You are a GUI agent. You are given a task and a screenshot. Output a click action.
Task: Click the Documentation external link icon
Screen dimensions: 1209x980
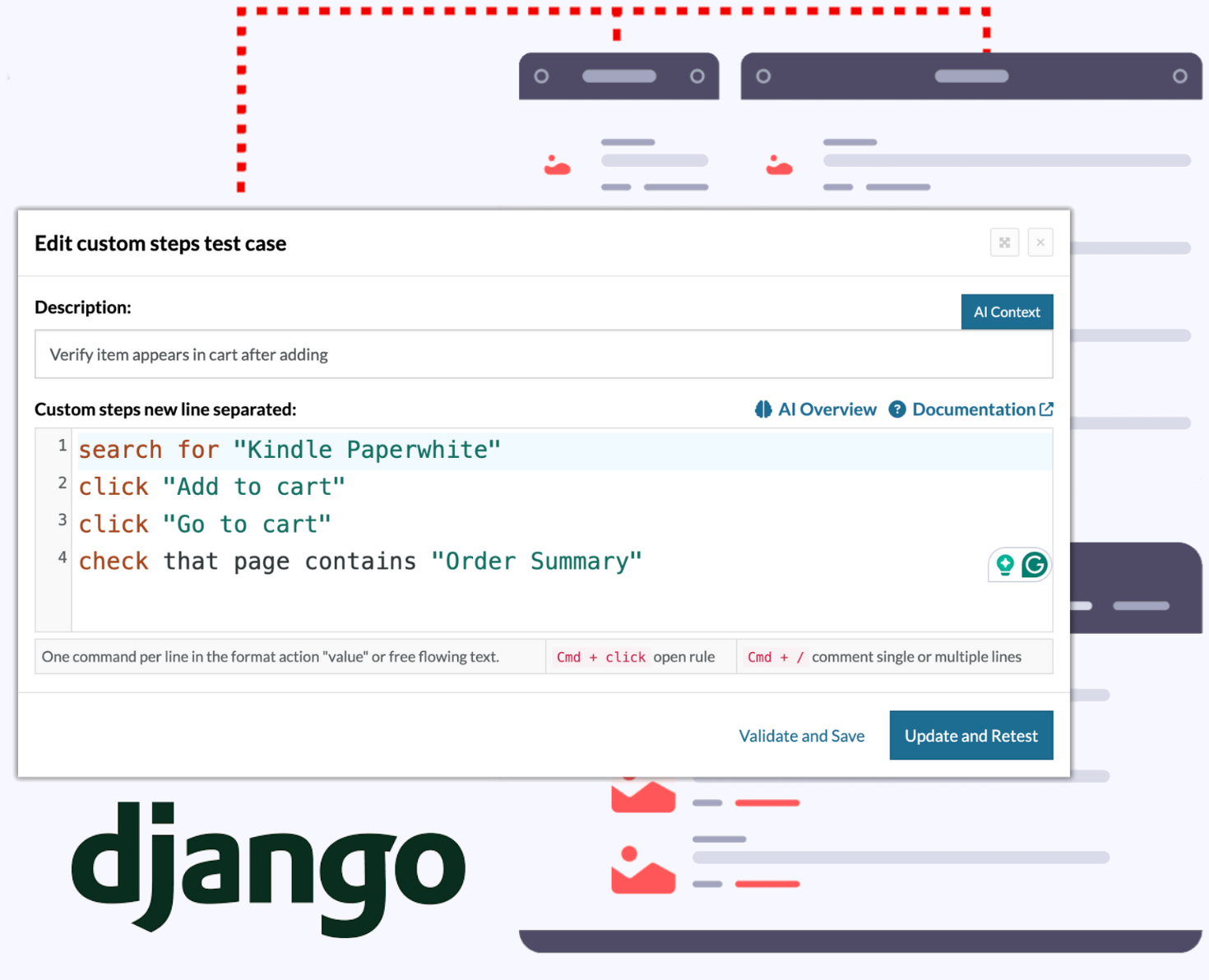pos(1046,409)
